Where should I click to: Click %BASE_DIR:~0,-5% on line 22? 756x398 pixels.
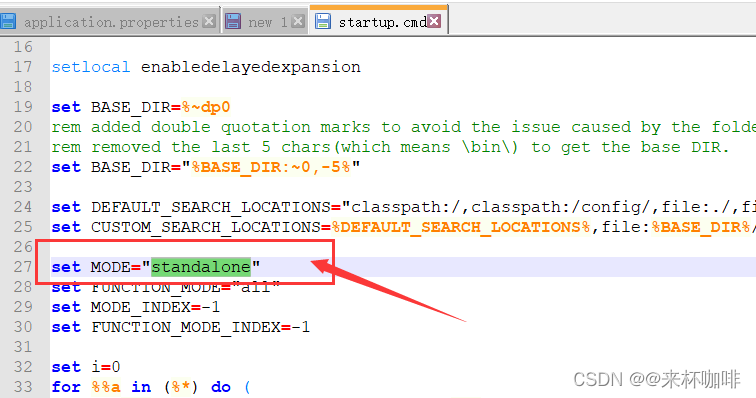click(271, 167)
